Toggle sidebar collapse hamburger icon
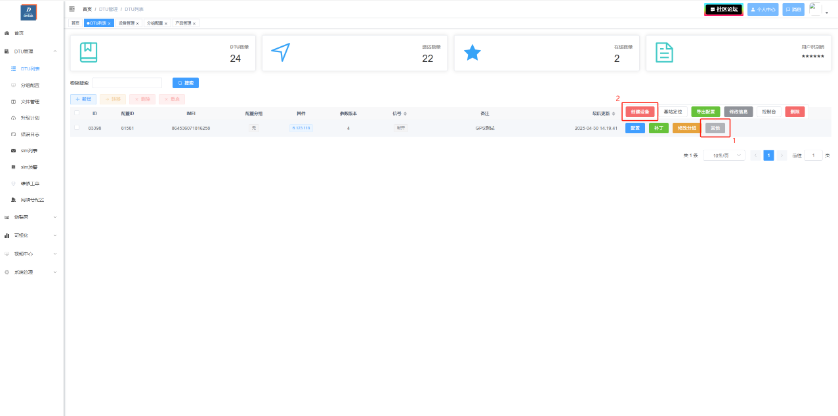Screen dimensions: 838x416 coord(72,9)
